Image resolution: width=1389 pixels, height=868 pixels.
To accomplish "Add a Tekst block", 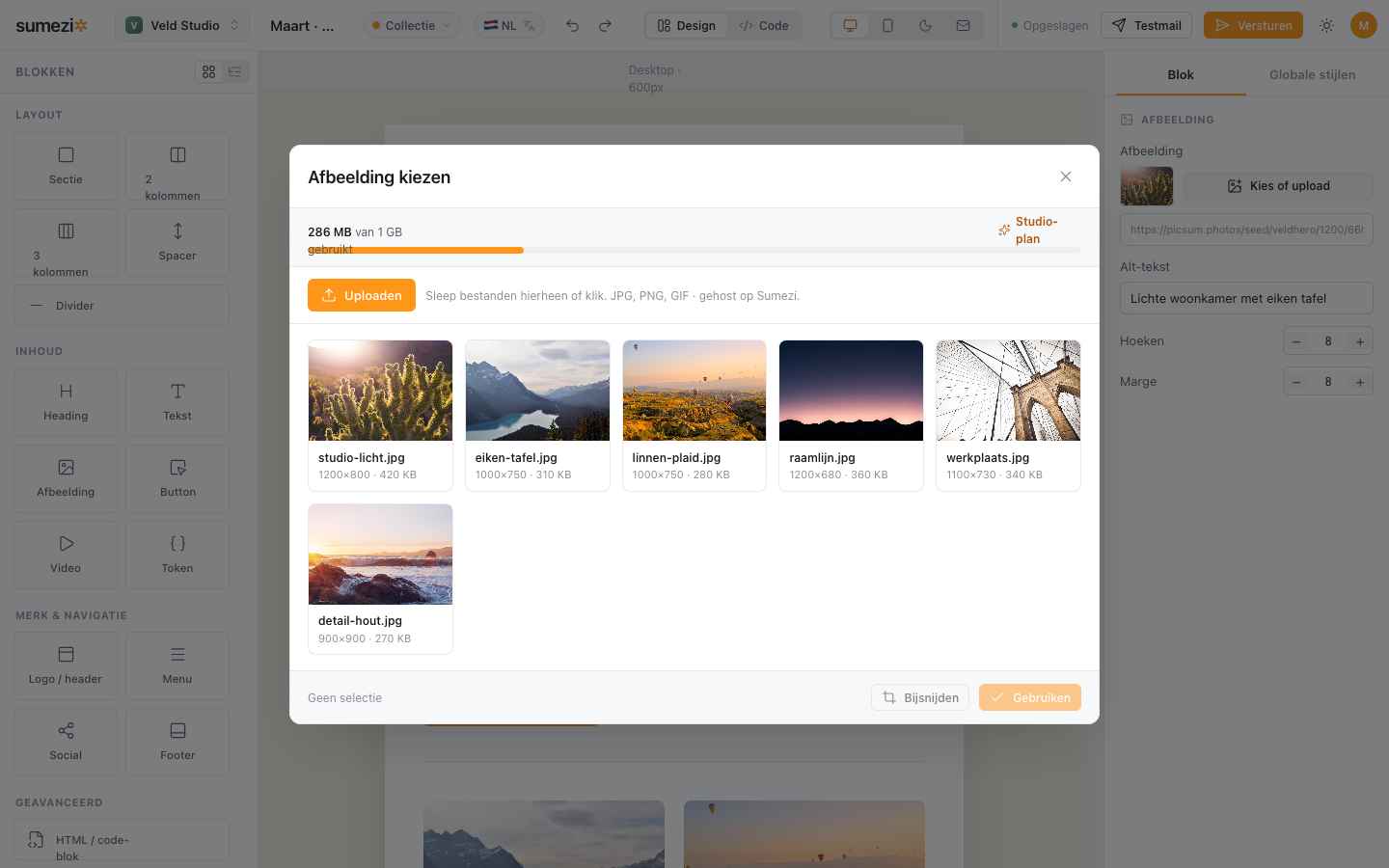I will coord(177,402).
